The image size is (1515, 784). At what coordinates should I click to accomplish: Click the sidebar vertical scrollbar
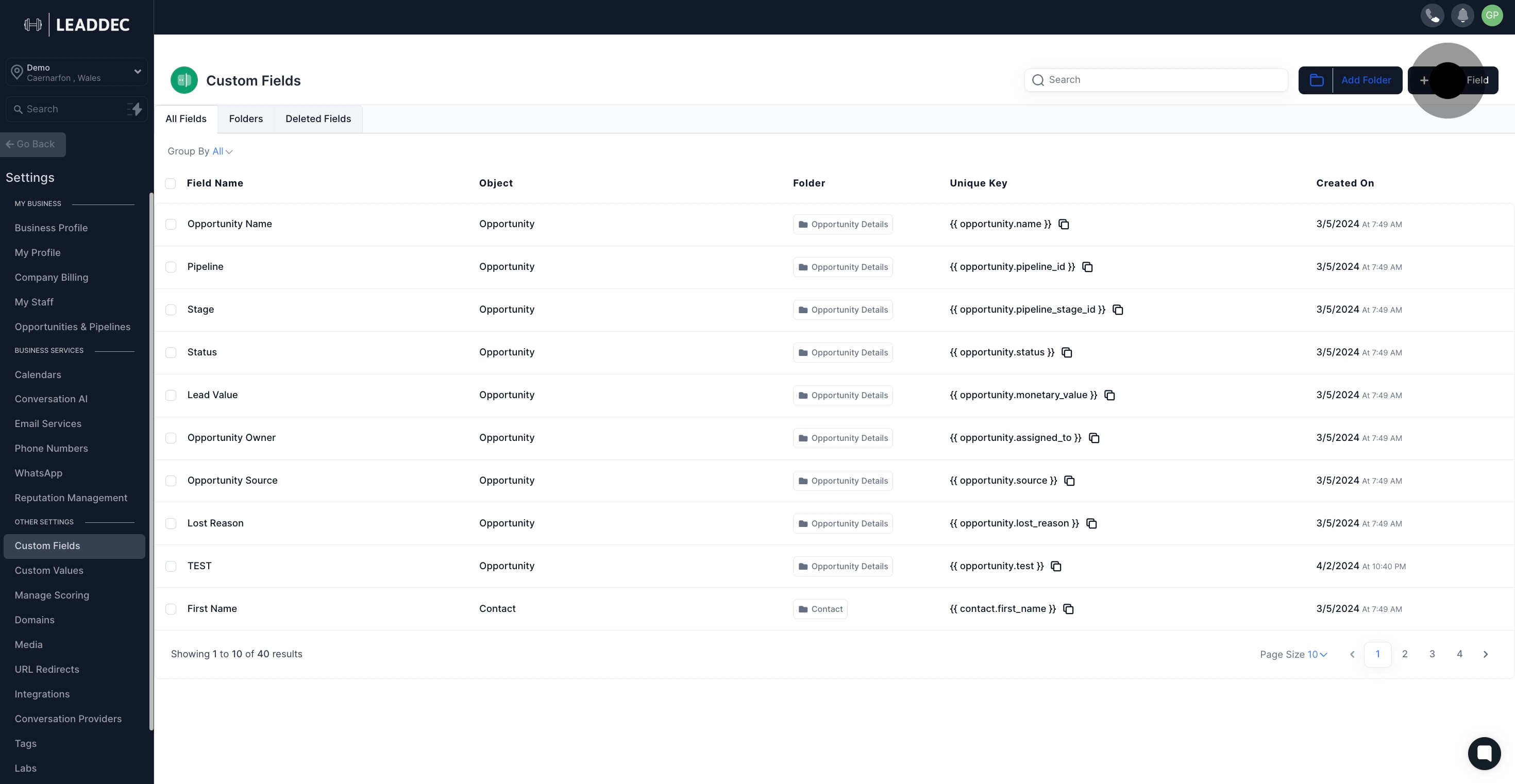click(151, 462)
